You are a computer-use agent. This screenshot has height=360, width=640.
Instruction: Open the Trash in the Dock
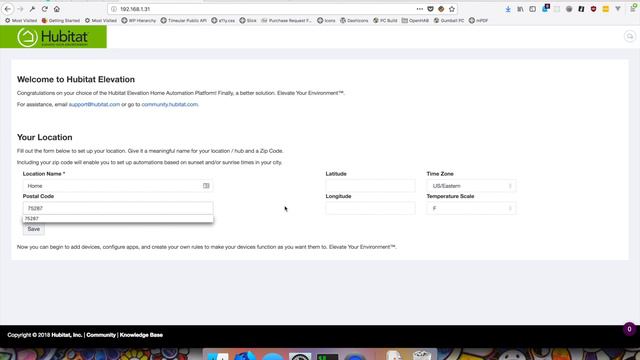pos(422,356)
